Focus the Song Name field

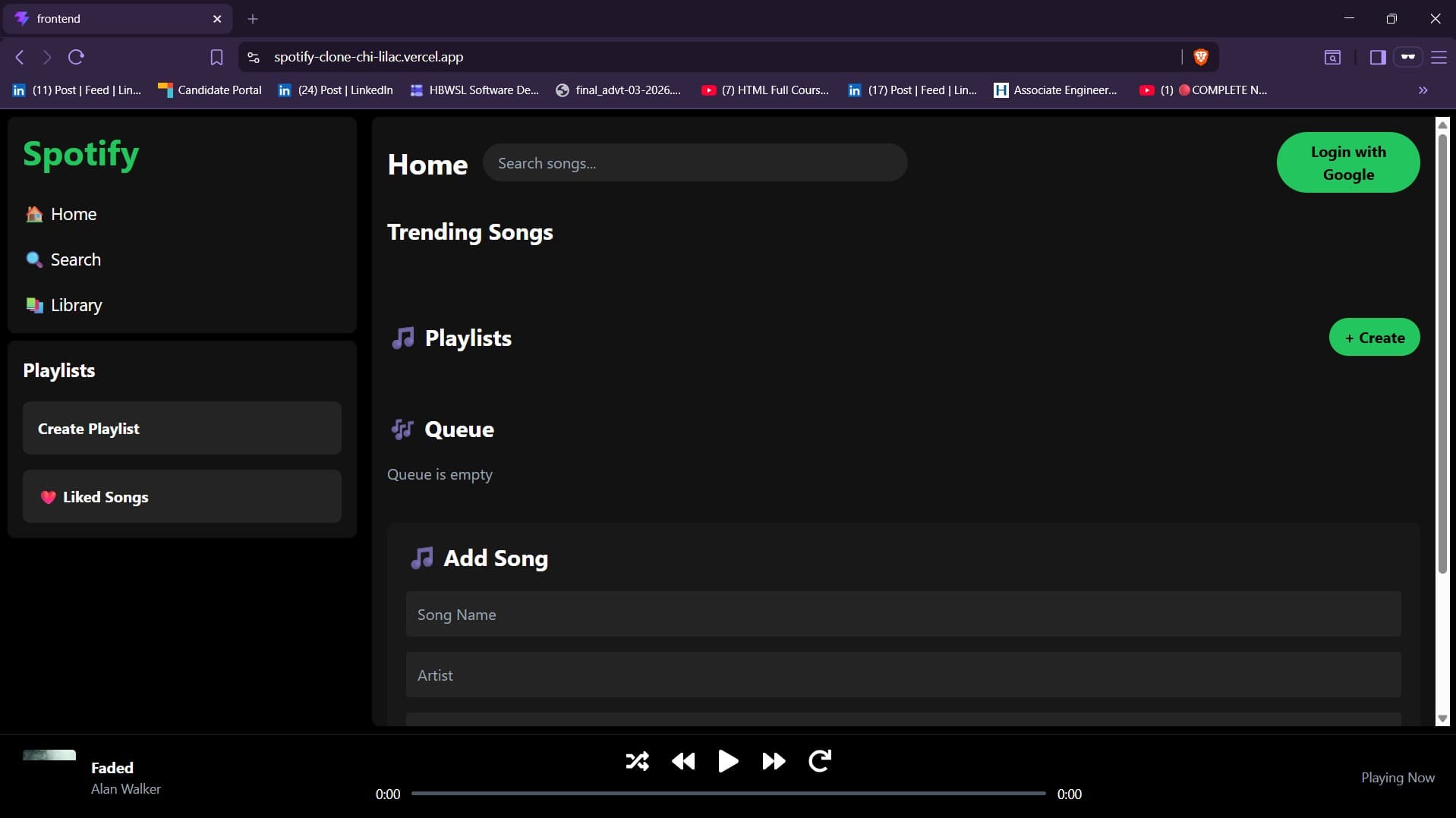pyautogui.click(x=903, y=614)
